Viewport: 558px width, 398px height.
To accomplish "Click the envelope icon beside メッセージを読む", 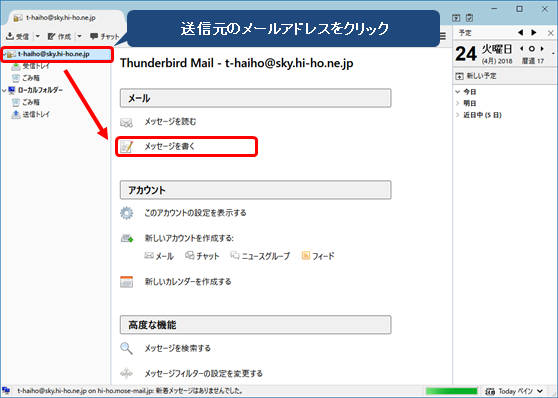I will coord(126,122).
